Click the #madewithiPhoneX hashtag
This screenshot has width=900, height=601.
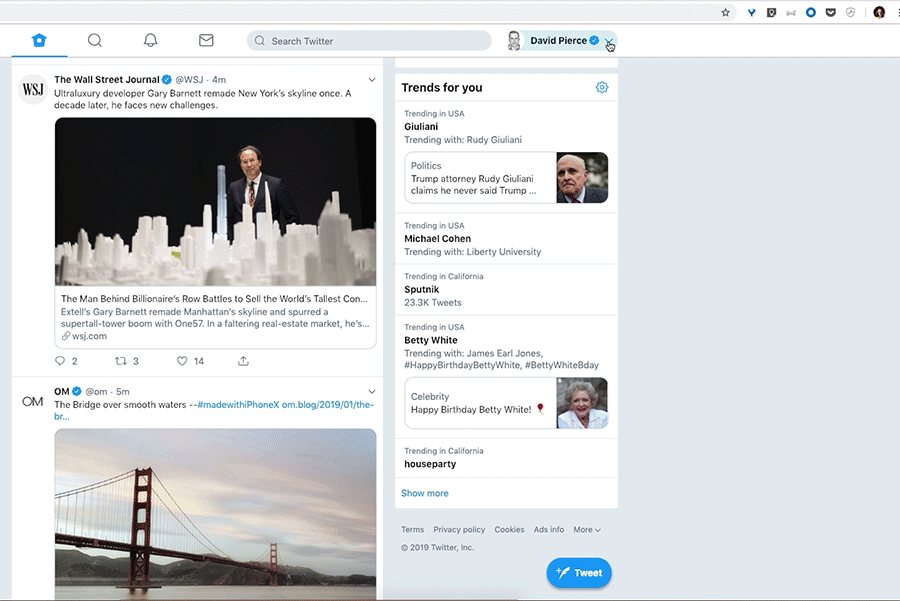(x=238, y=405)
